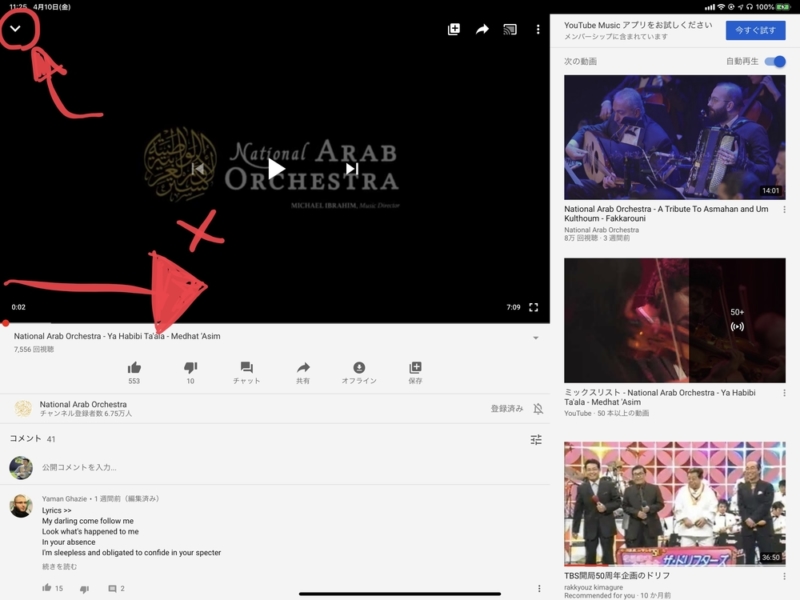Tap the 今すぐ試す button

click(x=755, y=30)
